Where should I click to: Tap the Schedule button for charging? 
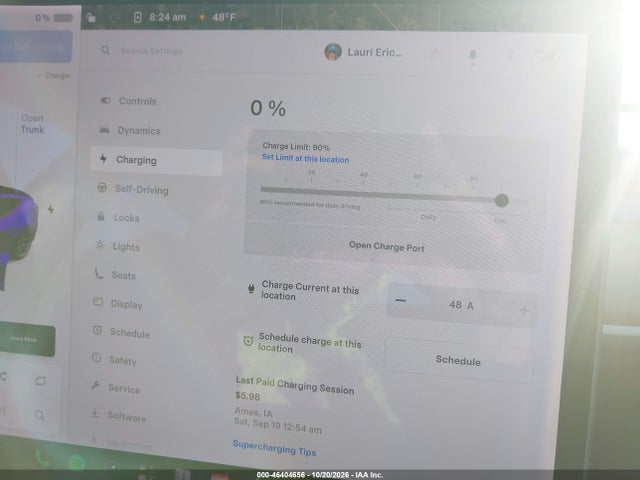(458, 360)
